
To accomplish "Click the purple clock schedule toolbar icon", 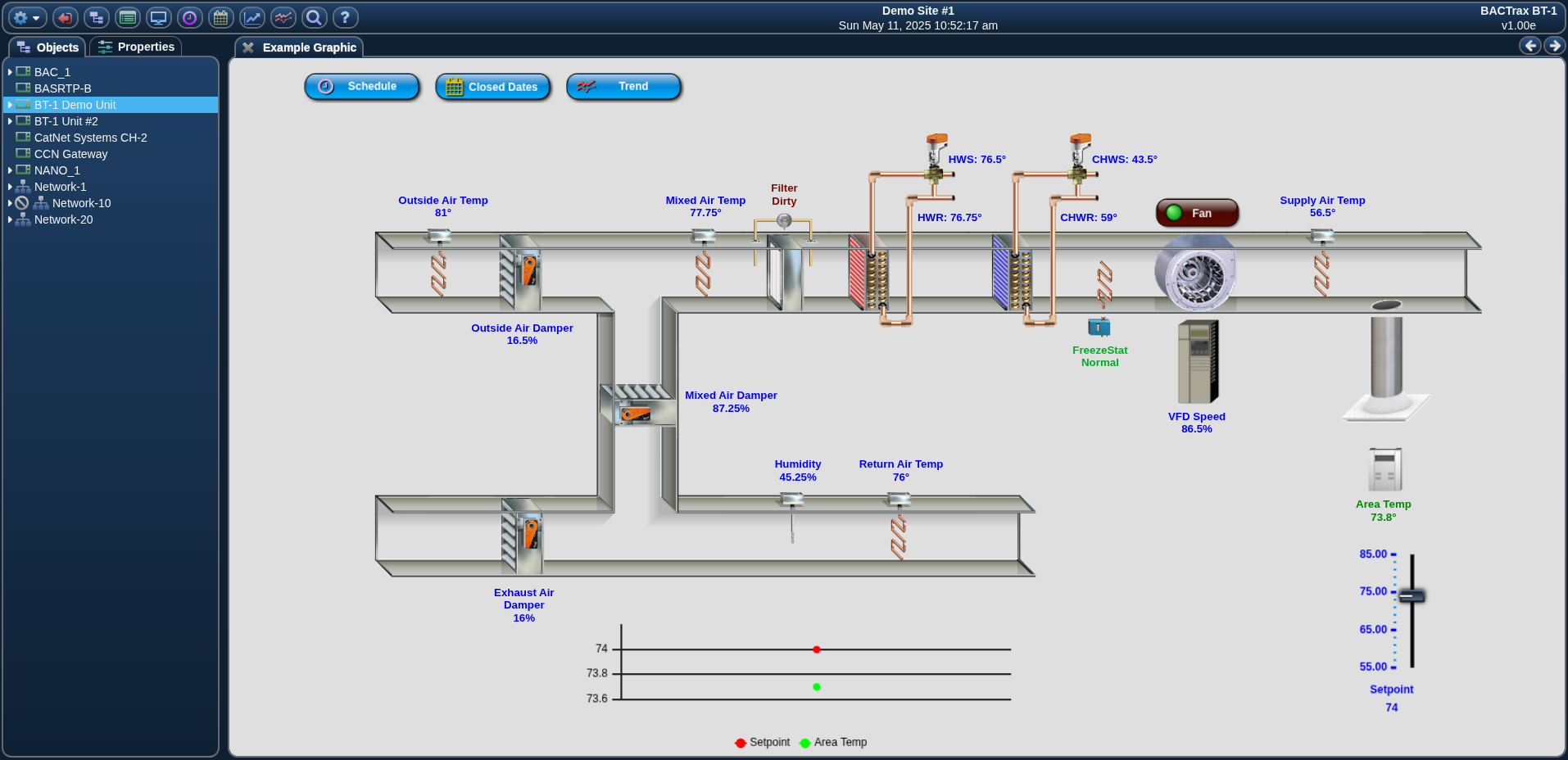I will (190, 17).
